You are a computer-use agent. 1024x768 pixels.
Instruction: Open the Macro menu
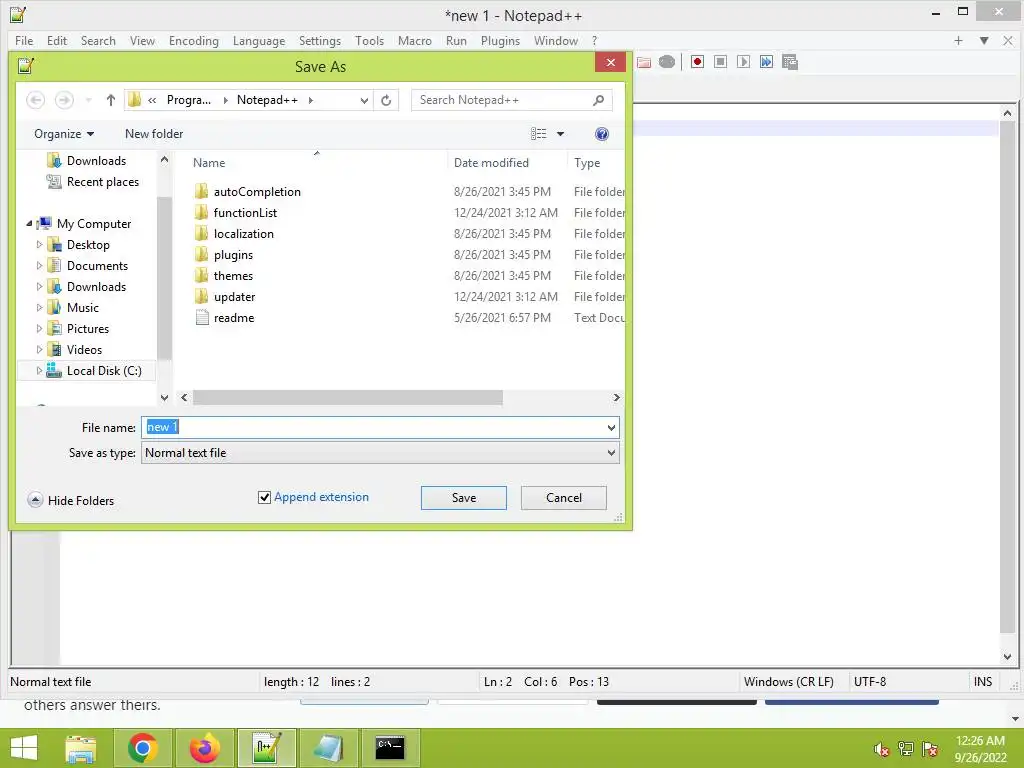[415, 40]
